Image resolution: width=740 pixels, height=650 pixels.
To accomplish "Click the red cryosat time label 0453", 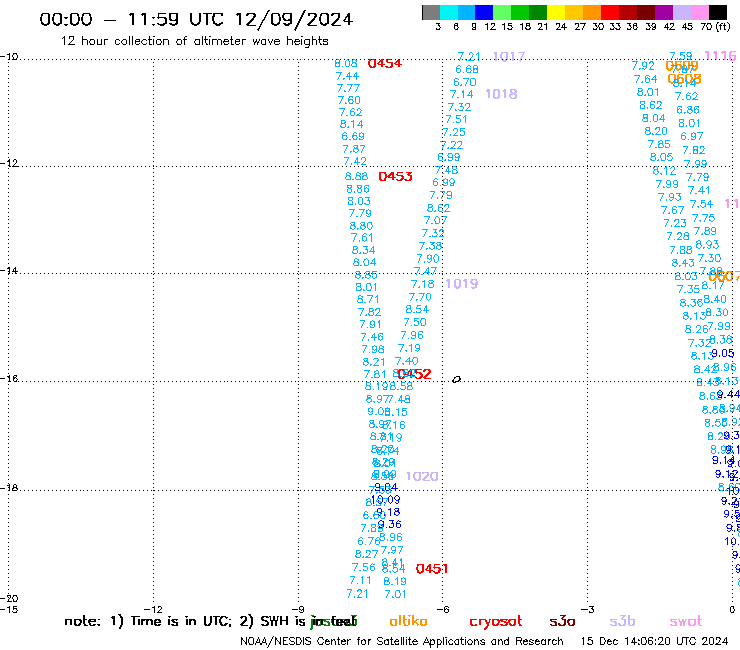I will [395, 177].
